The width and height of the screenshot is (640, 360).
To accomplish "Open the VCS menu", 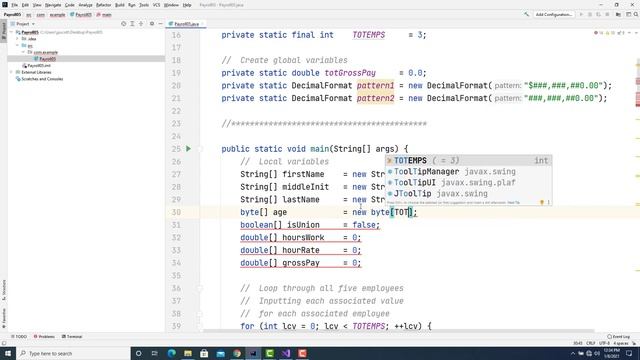I will pos(156,5).
